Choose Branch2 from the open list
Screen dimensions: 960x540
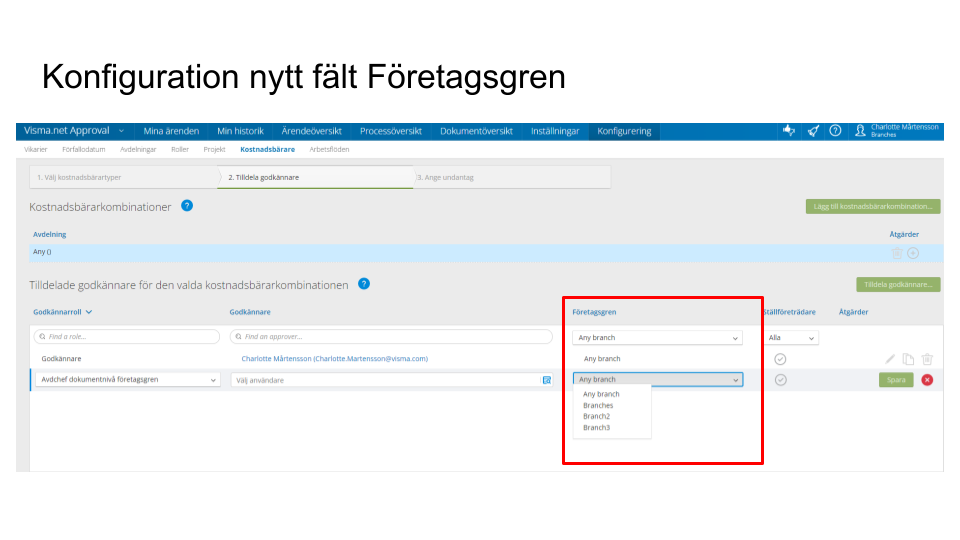tap(596, 416)
